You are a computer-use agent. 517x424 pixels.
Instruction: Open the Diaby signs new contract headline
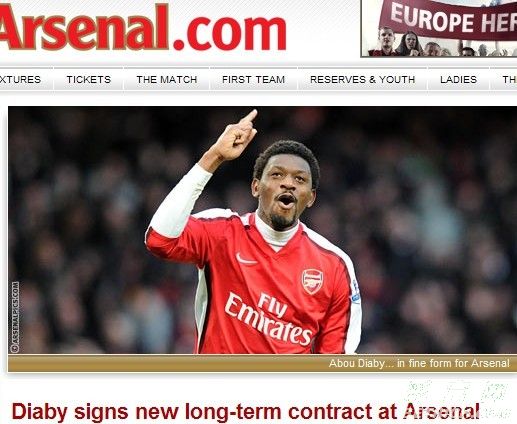246,411
